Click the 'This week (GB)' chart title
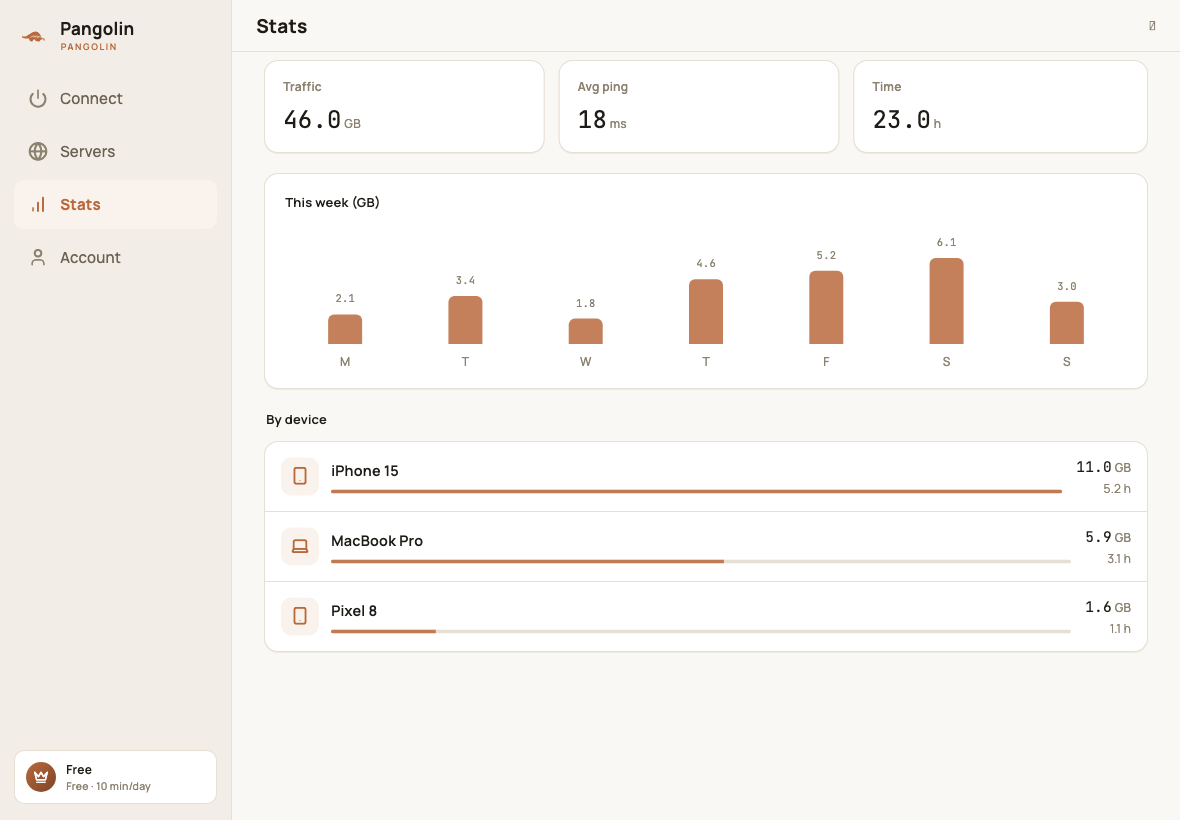Image resolution: width=1180 pixels, height=820 pixels. coord(332,202)
